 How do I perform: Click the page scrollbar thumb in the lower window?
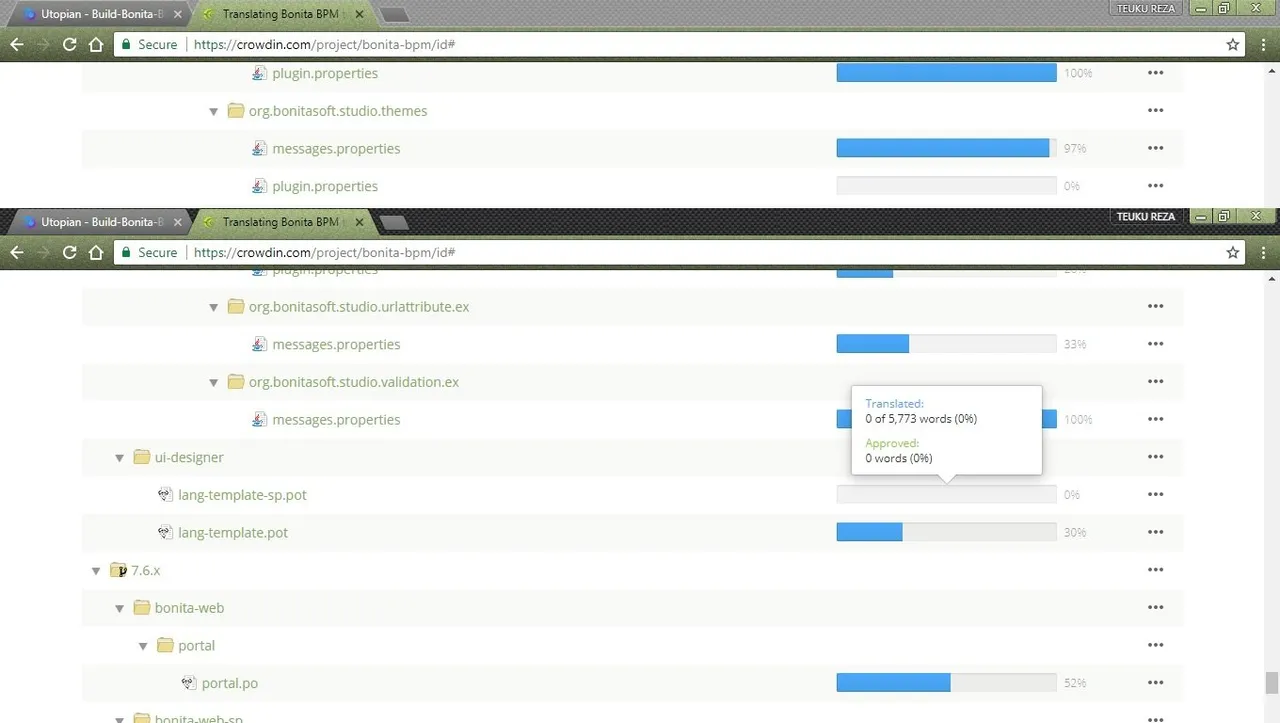pyautogui.click(x=1271, y=683)
